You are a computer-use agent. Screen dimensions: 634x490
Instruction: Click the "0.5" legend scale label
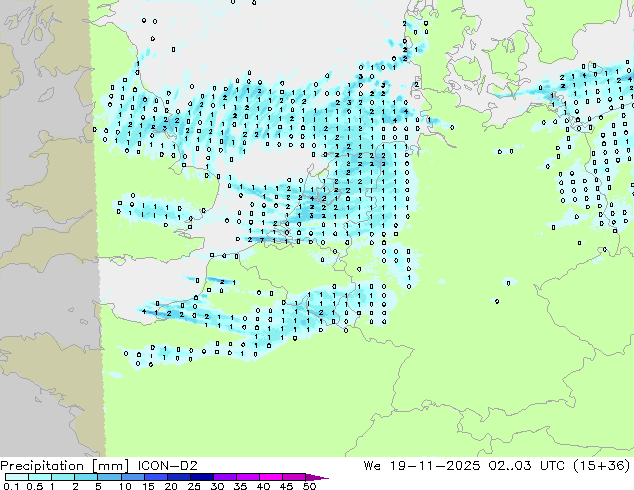tap(35, 486)
